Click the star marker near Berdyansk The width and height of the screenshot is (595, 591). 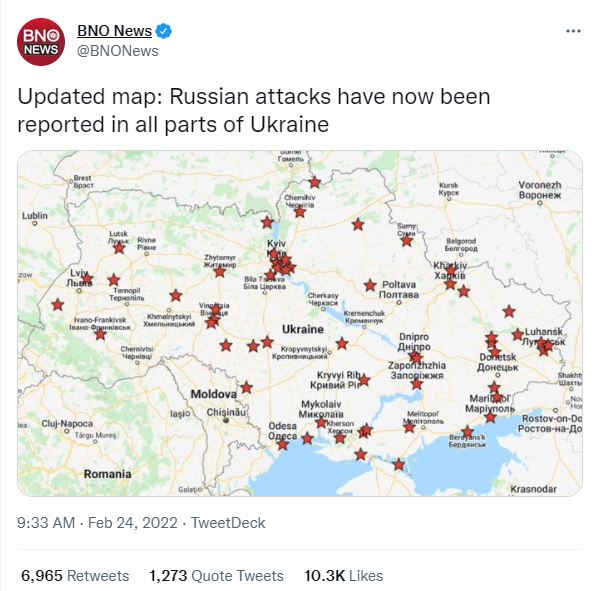[468, 432]
